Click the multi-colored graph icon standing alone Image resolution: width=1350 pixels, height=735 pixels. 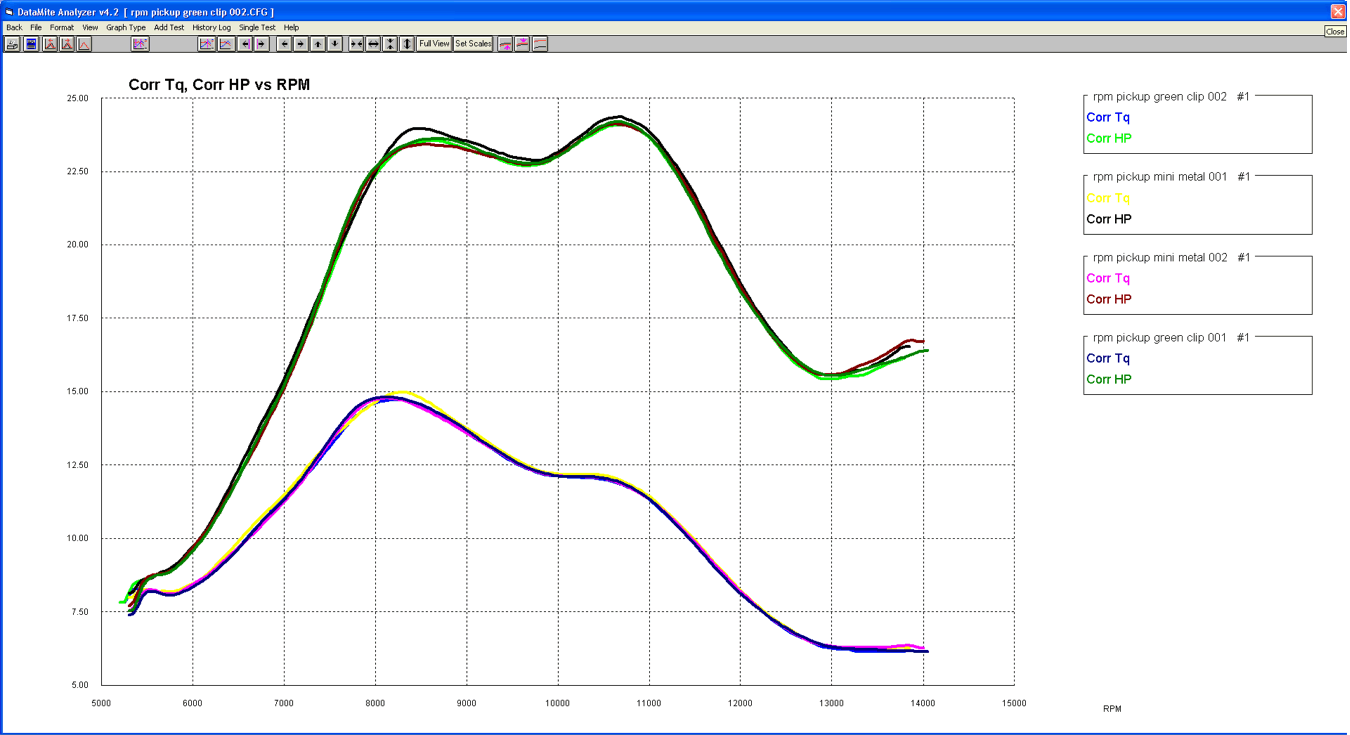[140, 44]
